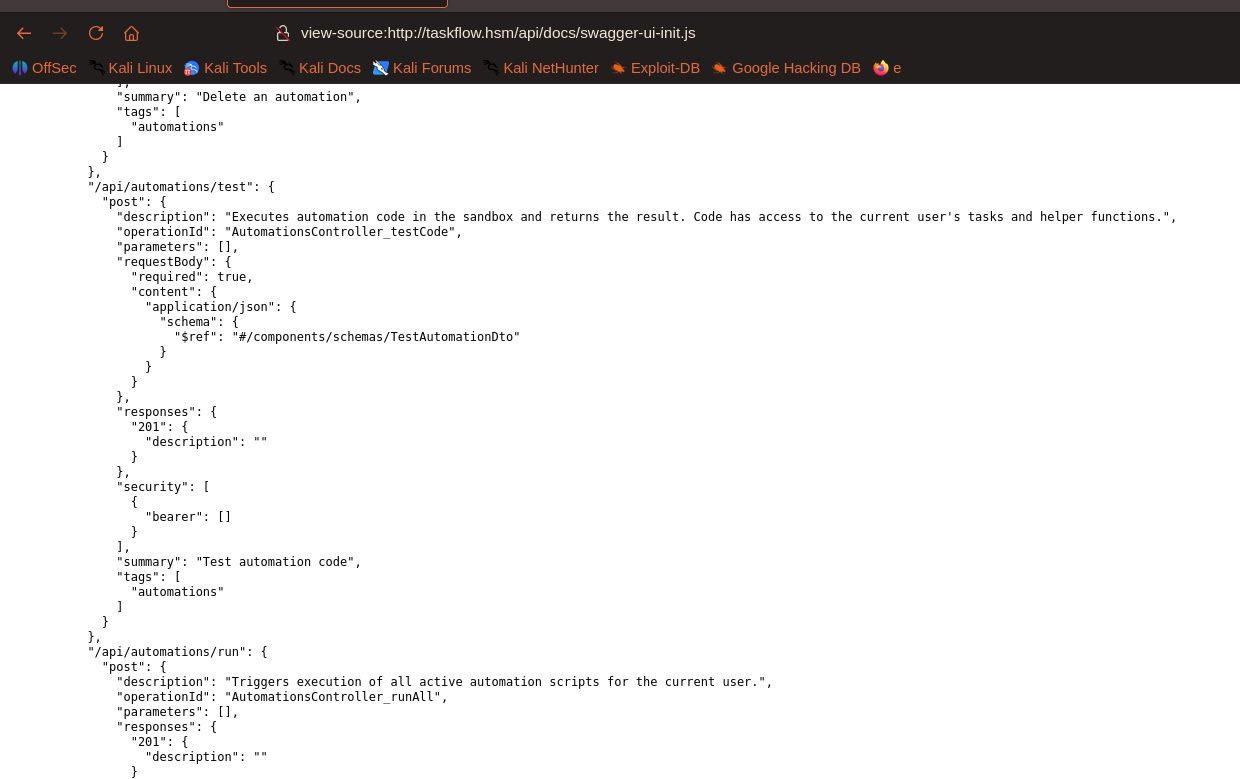Show site security info via lock icon
Viewport: 1240px width, 779px height.
(283, 33)
